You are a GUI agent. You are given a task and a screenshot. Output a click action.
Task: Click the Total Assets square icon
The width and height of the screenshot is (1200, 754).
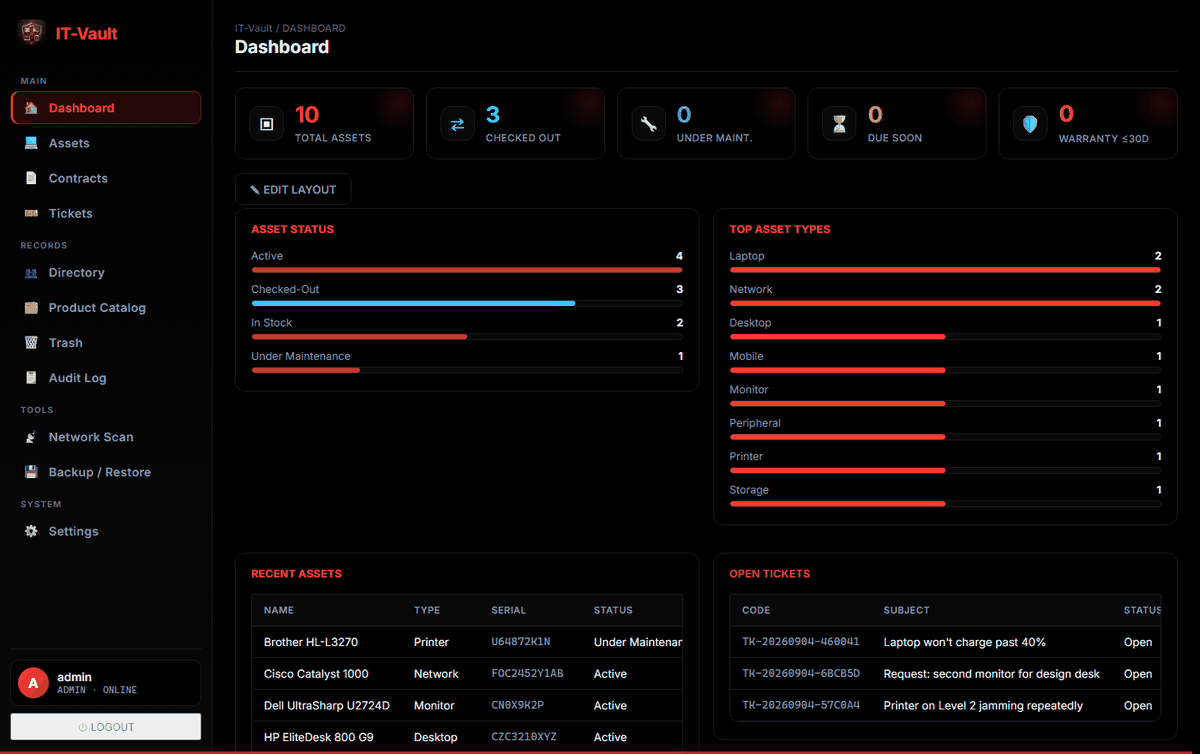[x=266, y=124]
